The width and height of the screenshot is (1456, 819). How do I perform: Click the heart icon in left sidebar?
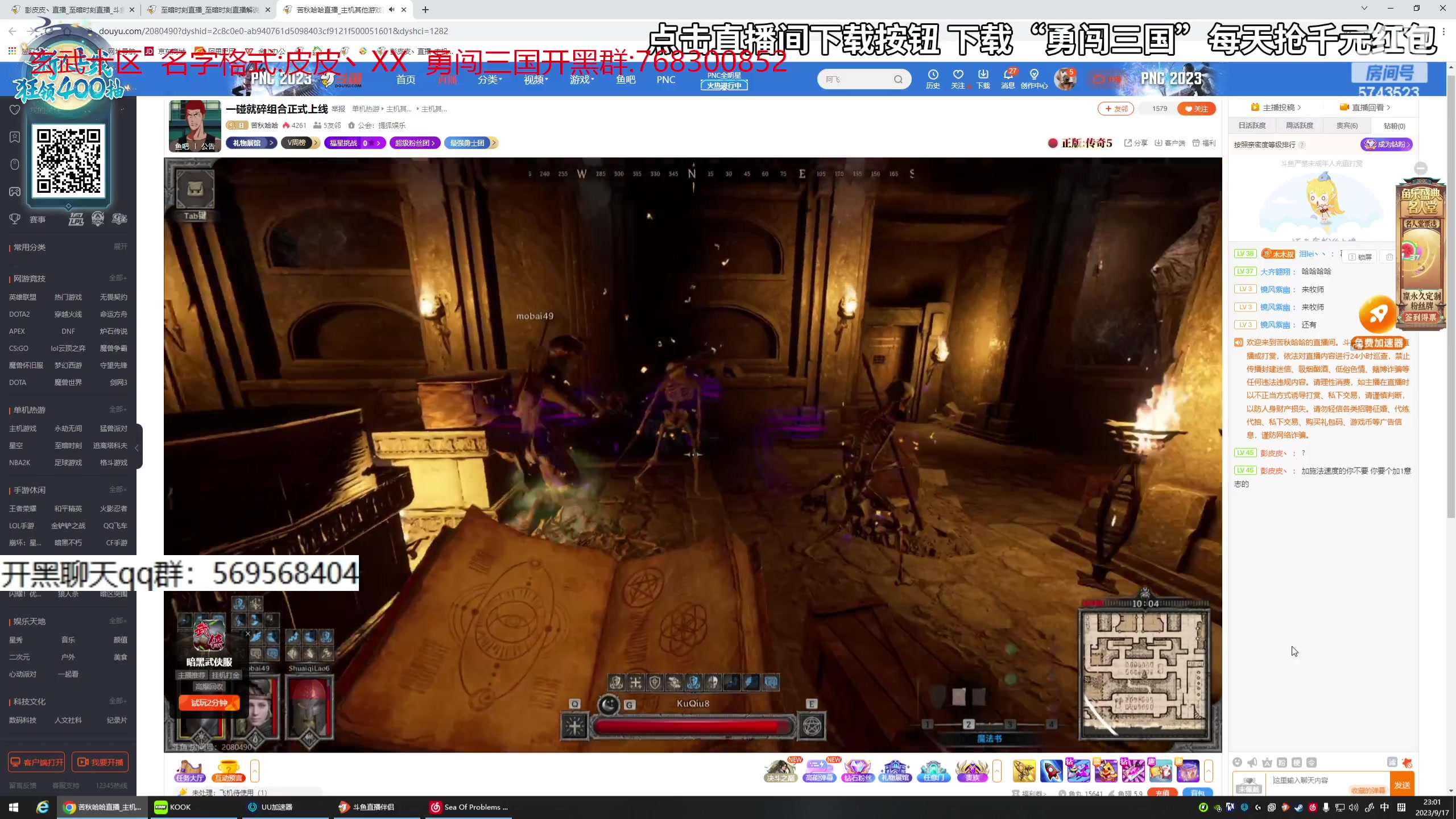[15, 110]
